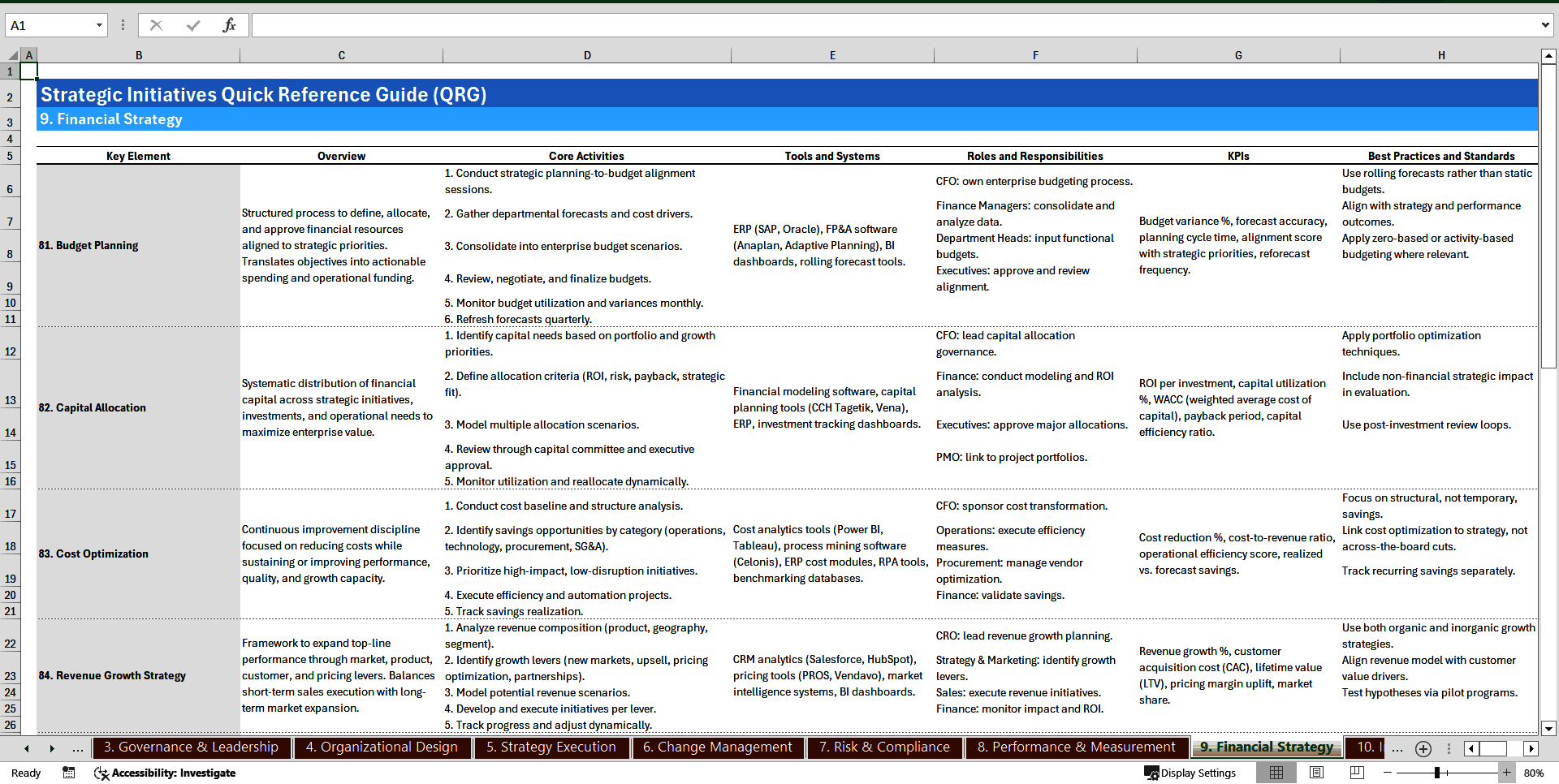Click the Zoom In plus icon
The image size is (1559, 784).
1507,773
